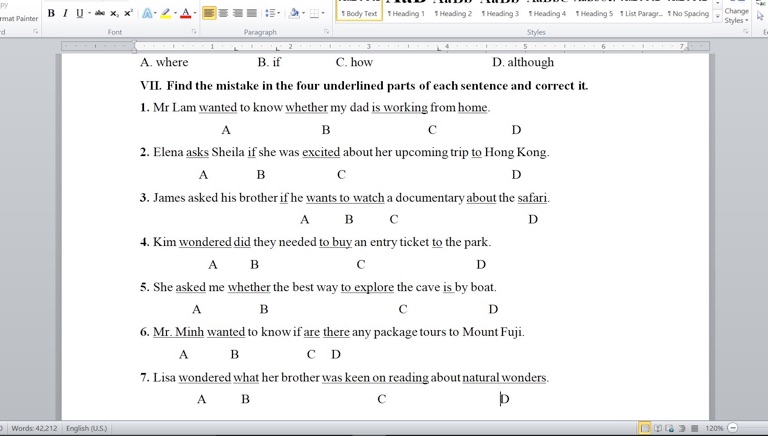Click section VII heading text
This screenshot has height=436, width=768.
coord(364,86)
